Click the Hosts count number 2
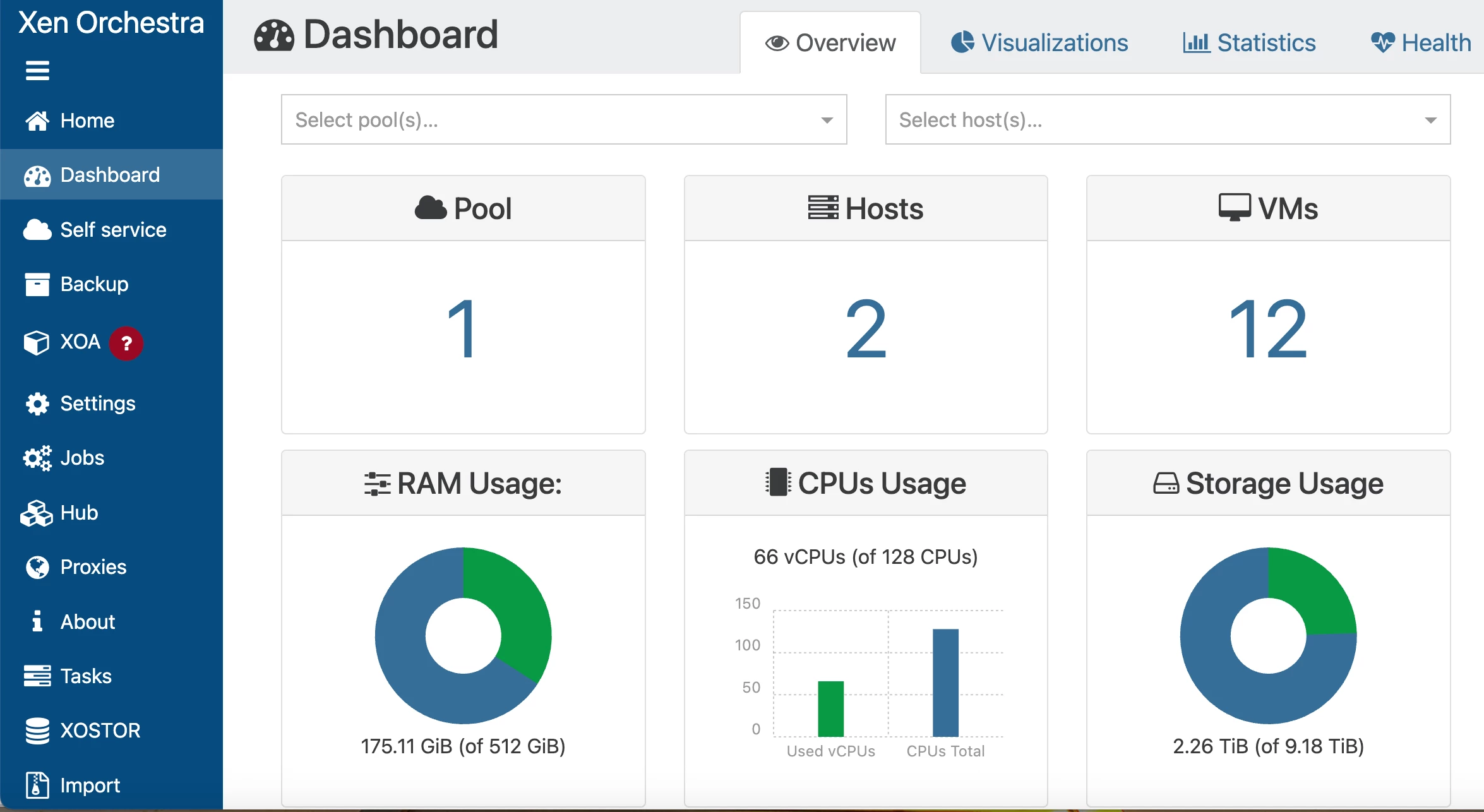Image resolution: width=1484 pixels, height=812 pixels. [866, 329]
